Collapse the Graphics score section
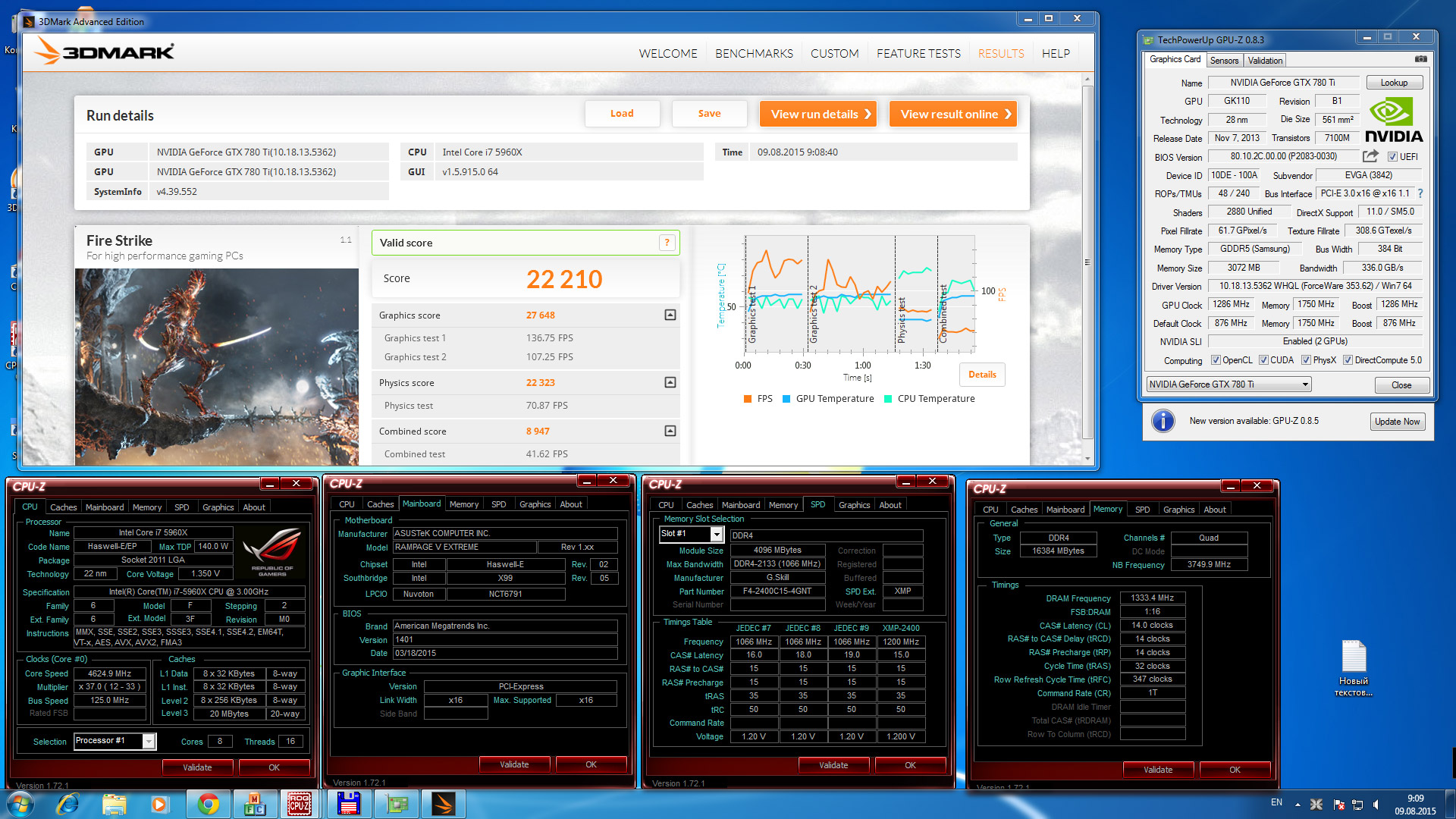The height and width of the screenshot is (819, 1456). pos(670,315)
